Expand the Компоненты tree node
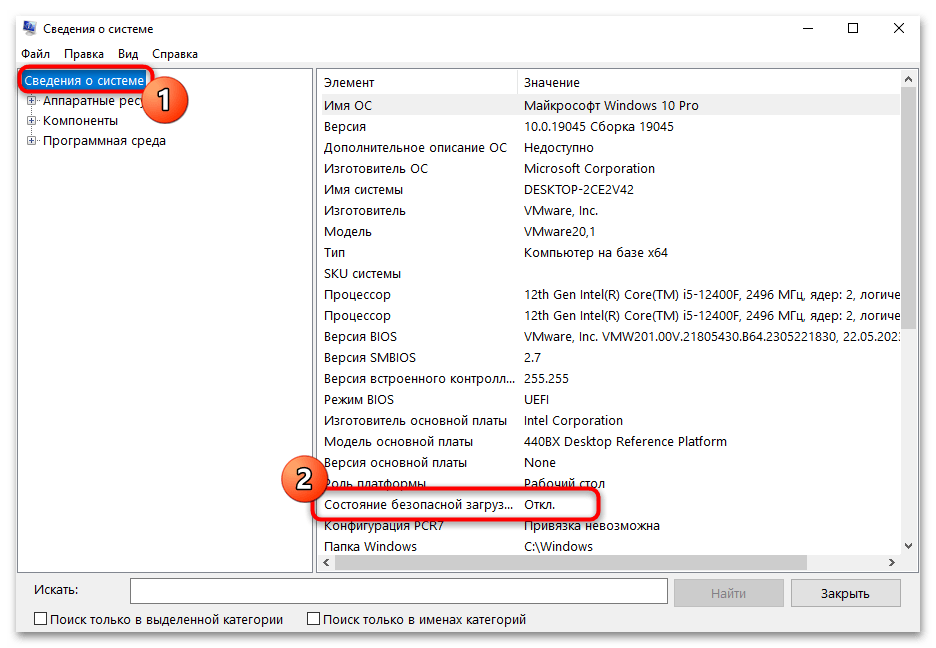 click(x=33, y=120)
